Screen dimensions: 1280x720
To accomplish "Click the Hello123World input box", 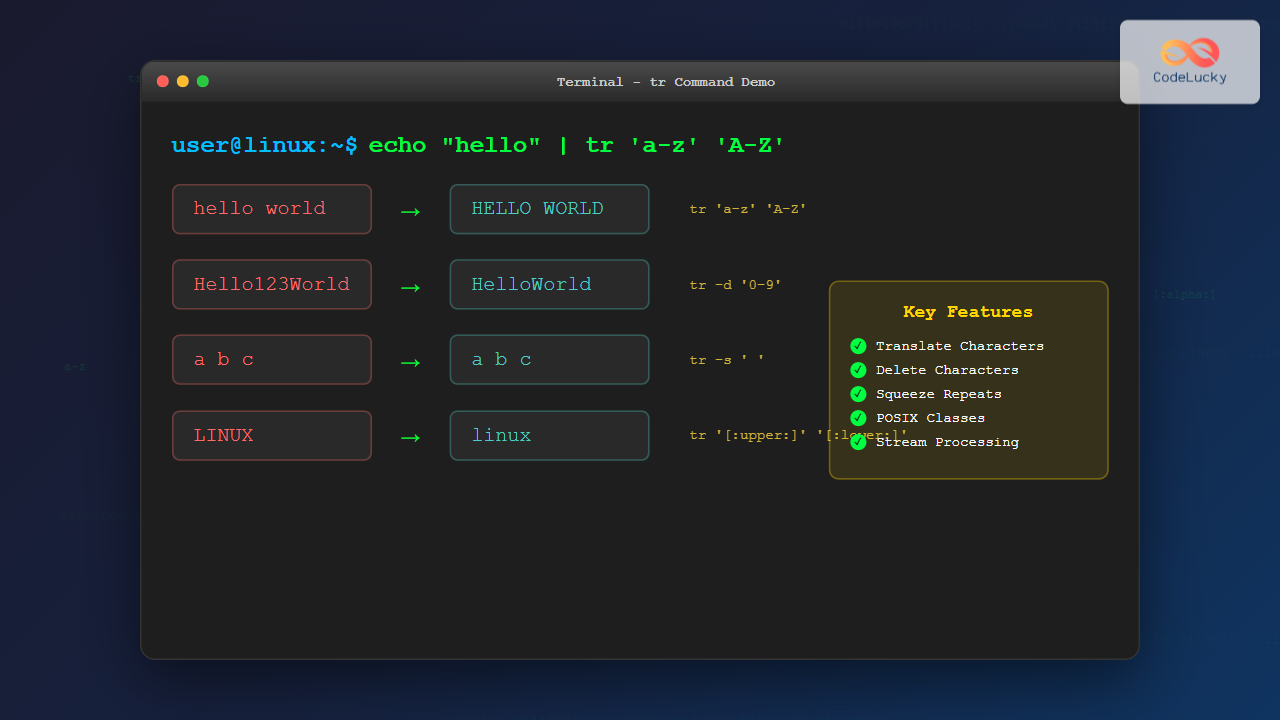I will 272,285.
